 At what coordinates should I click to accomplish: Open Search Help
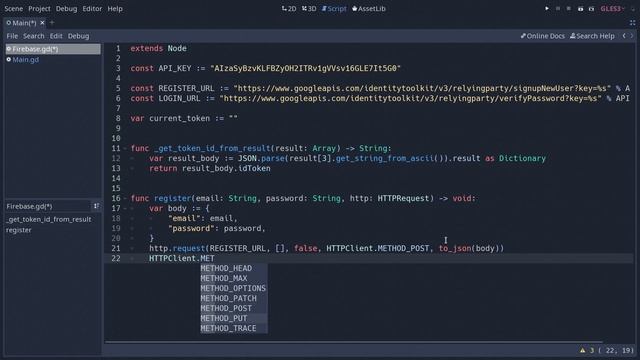click(592, 36)
